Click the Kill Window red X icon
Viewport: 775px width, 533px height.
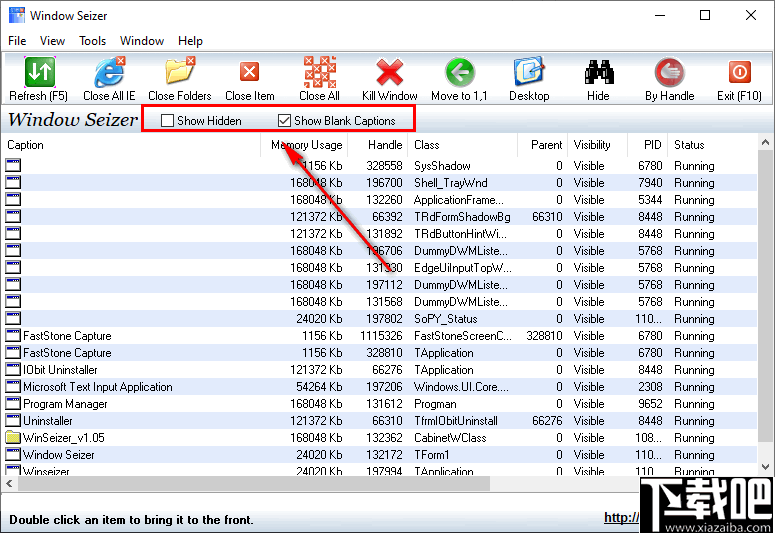[x=389, y=72]
